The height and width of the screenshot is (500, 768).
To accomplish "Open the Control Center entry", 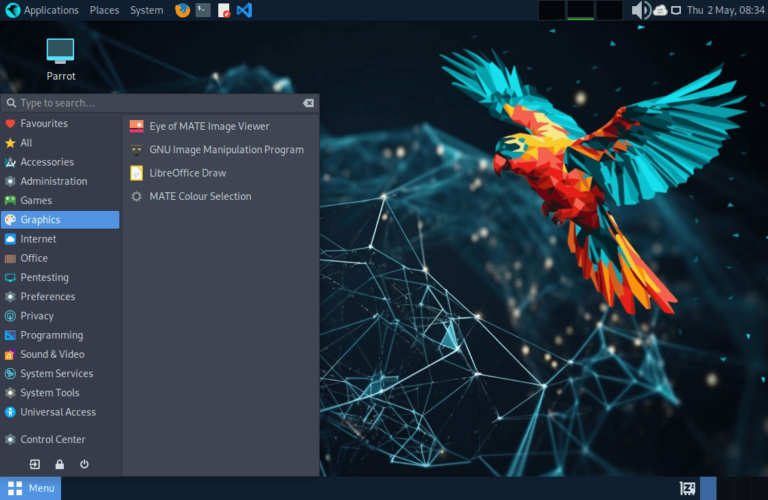I will tap(60, 439).
